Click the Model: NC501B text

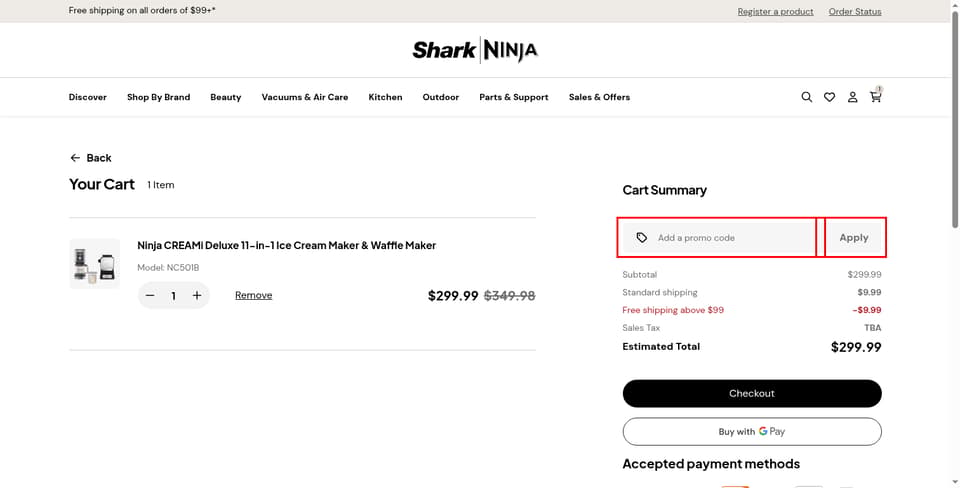point(168,268)
